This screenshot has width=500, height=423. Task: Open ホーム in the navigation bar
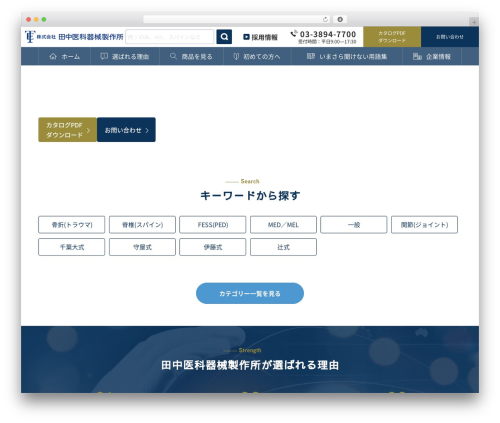(x=65, y=56)
